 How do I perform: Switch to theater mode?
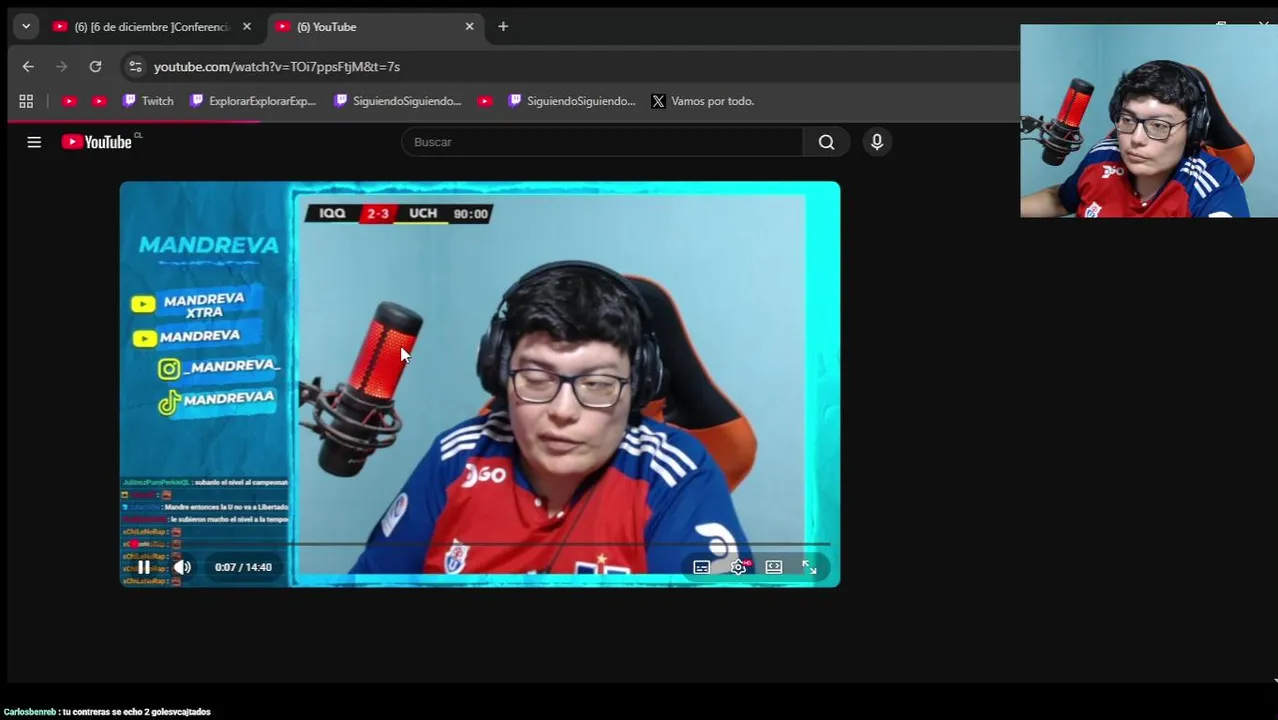(x=774, y=567)
